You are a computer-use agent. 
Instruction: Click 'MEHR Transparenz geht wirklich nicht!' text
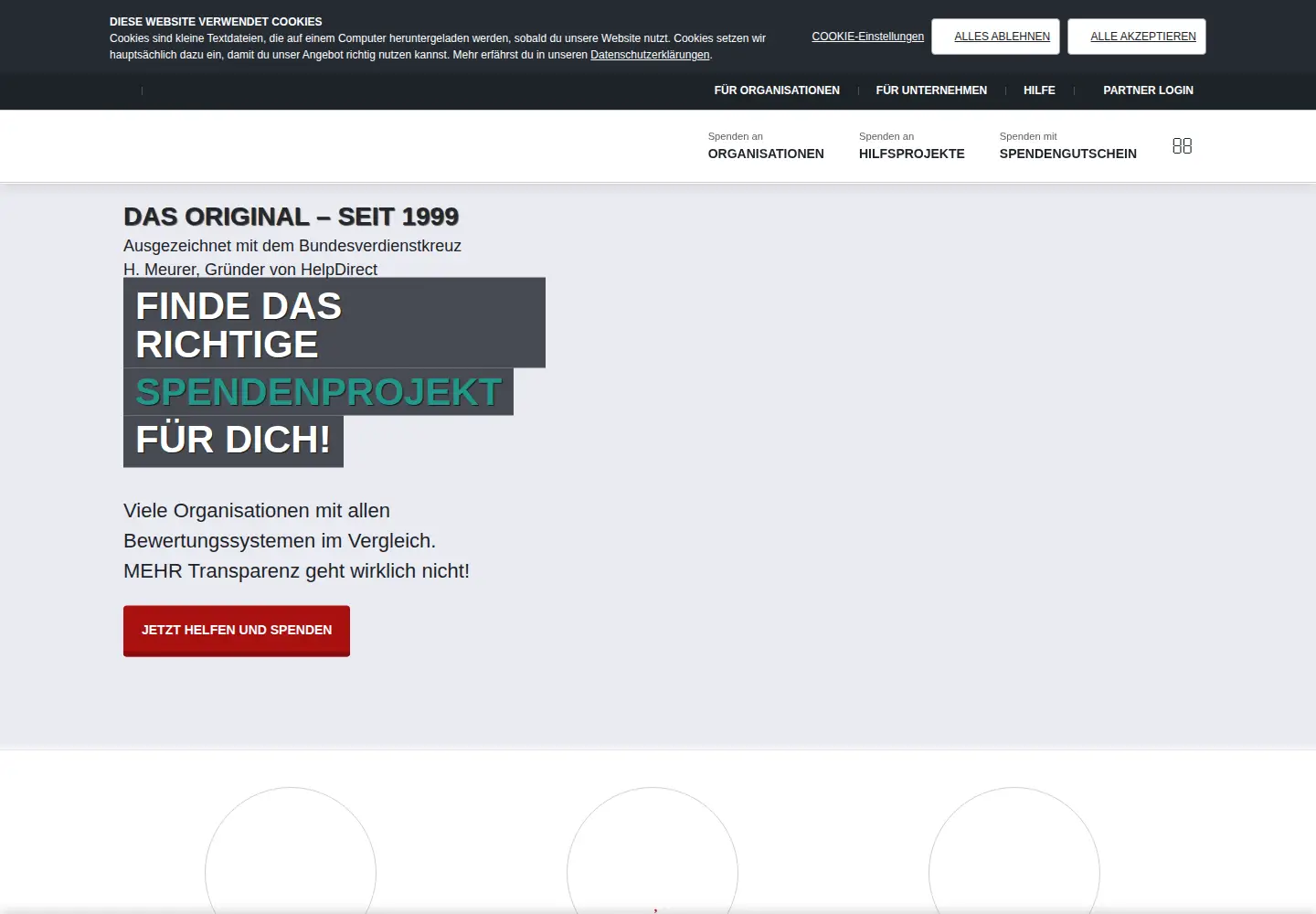coord(296,571)
